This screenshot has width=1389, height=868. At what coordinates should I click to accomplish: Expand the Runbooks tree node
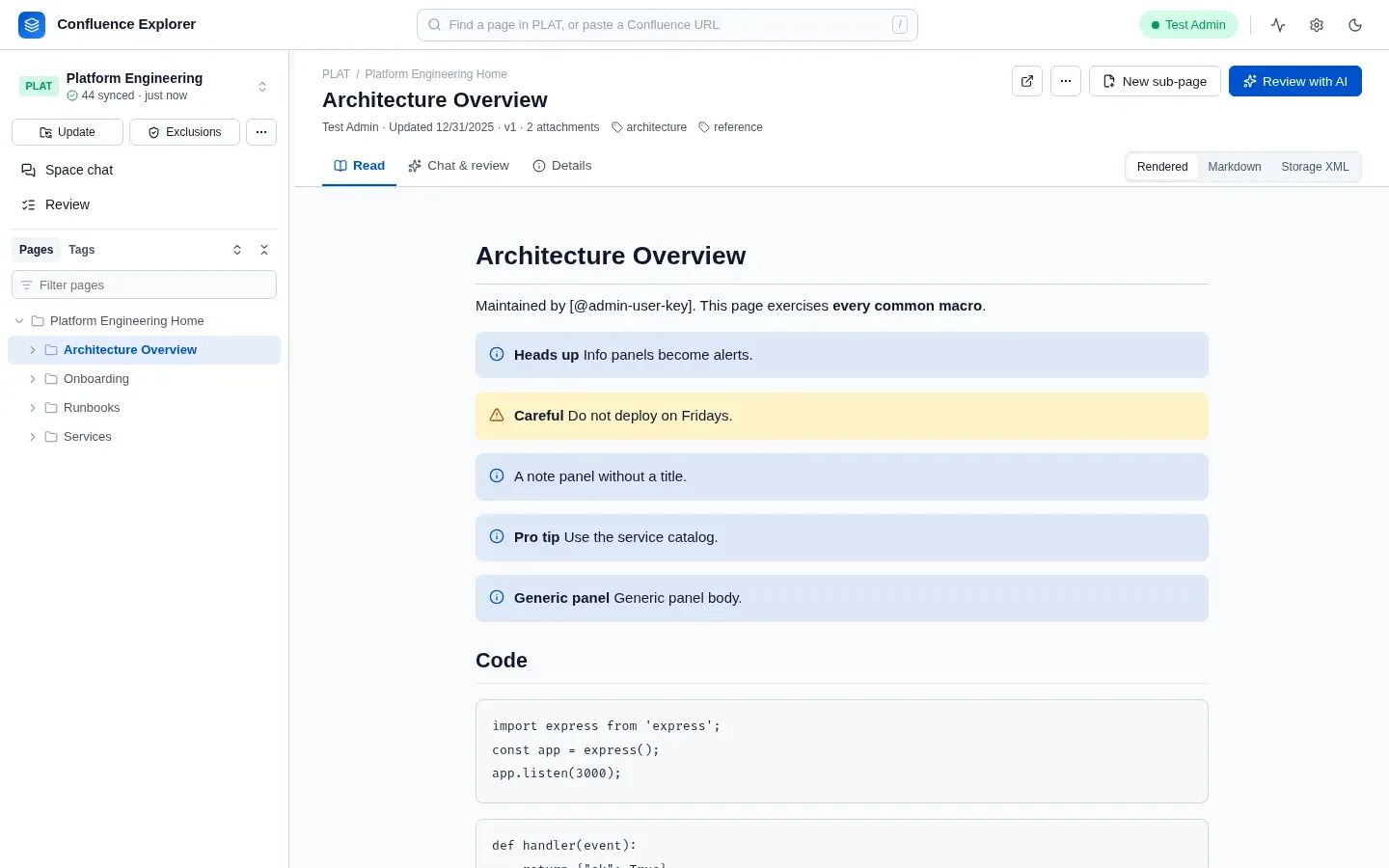pyautogui.click(x=33, y=408)
